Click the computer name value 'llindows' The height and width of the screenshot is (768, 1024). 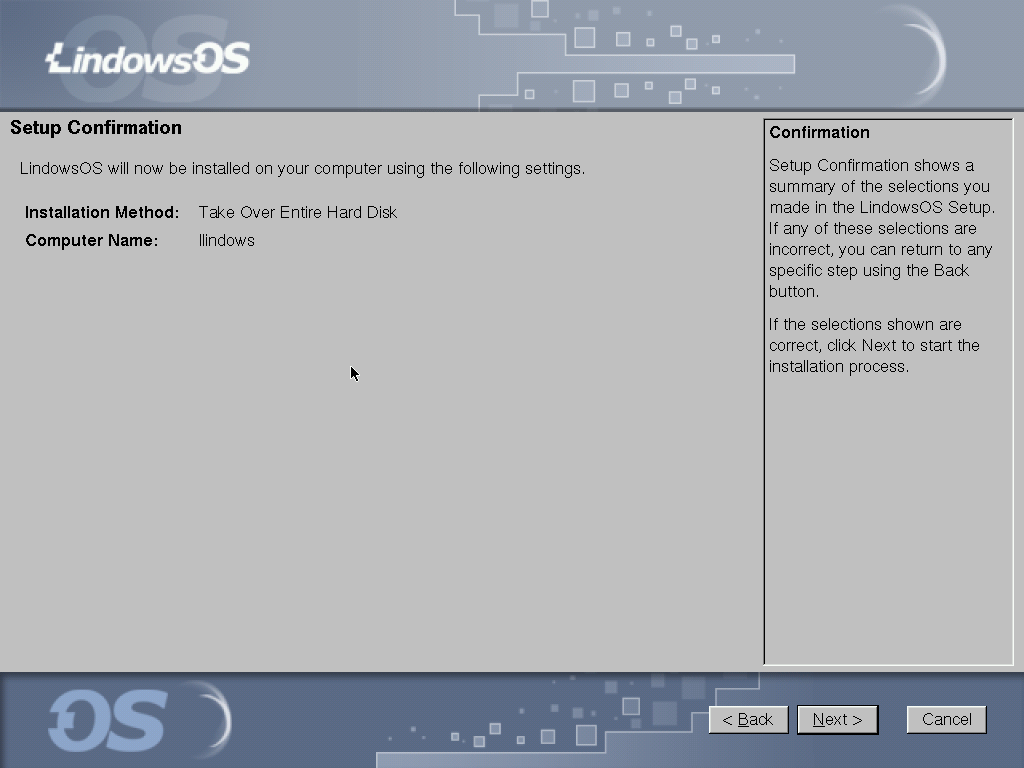pos(227,240)
